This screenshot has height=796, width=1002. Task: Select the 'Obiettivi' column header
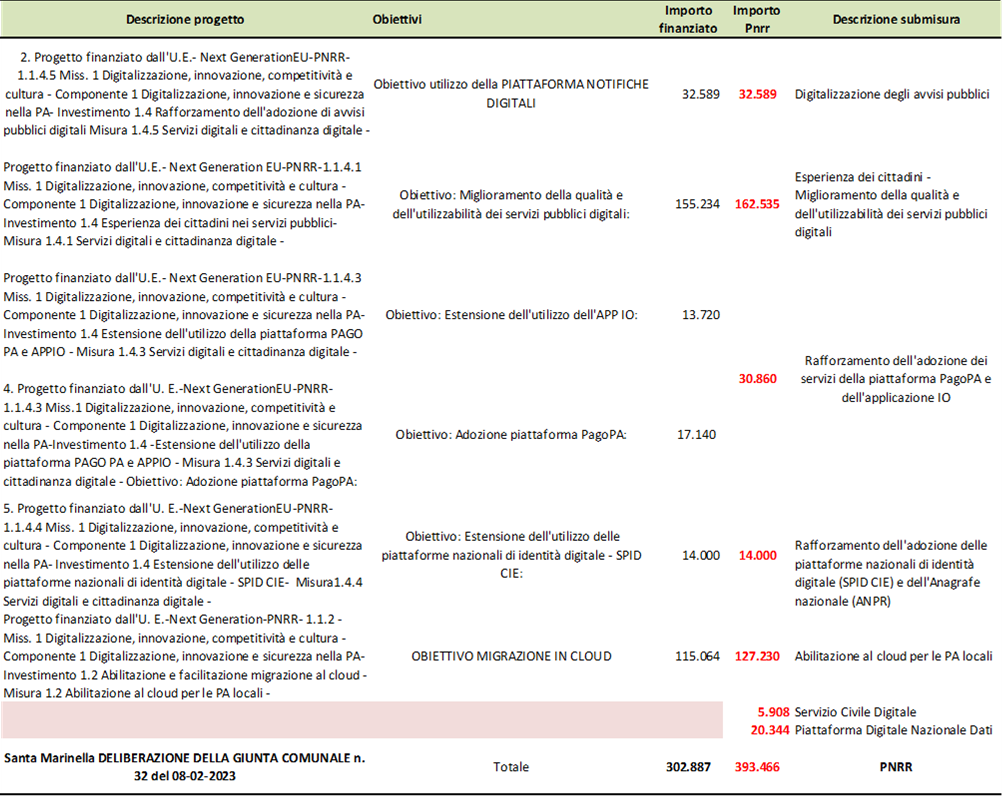click(397, 20)
